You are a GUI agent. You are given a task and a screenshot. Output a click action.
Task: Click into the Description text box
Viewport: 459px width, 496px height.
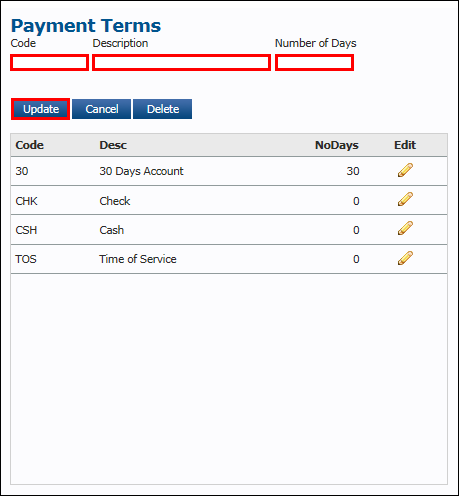pyautogui.click(x=181, y=63)
